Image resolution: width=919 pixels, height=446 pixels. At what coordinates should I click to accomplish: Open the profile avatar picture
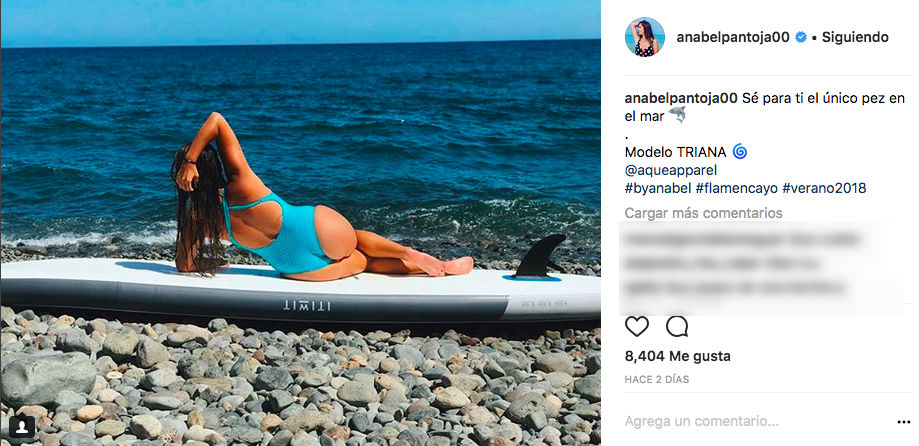645,37
